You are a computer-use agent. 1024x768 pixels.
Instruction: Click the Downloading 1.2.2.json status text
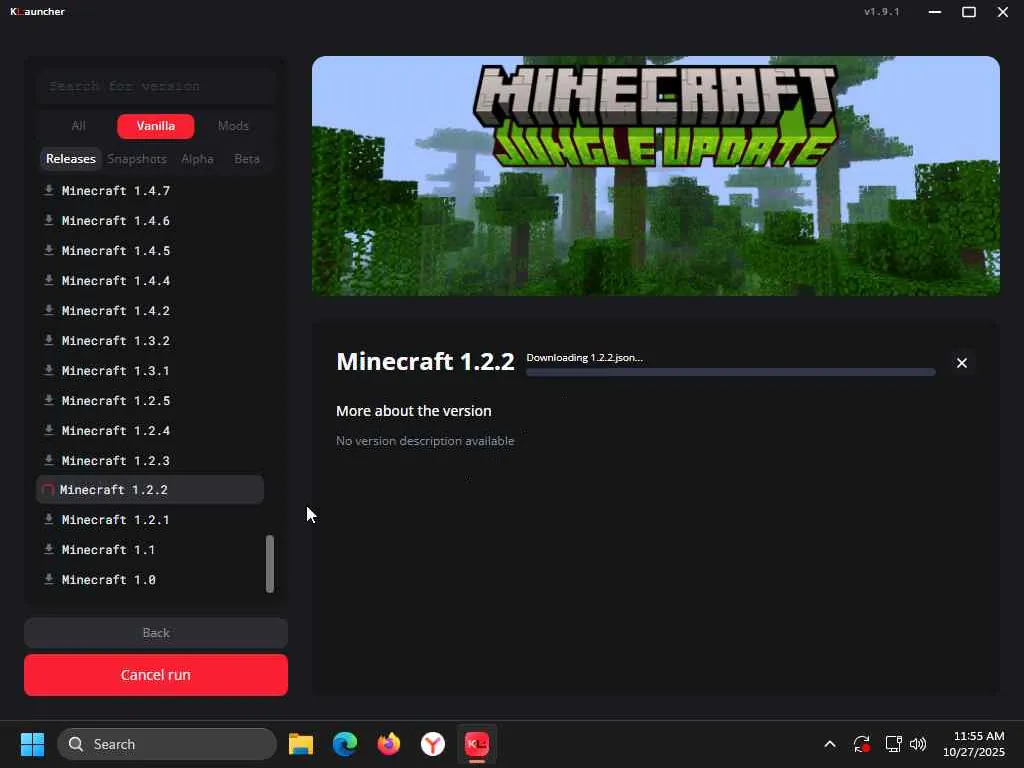click(584, 358)
